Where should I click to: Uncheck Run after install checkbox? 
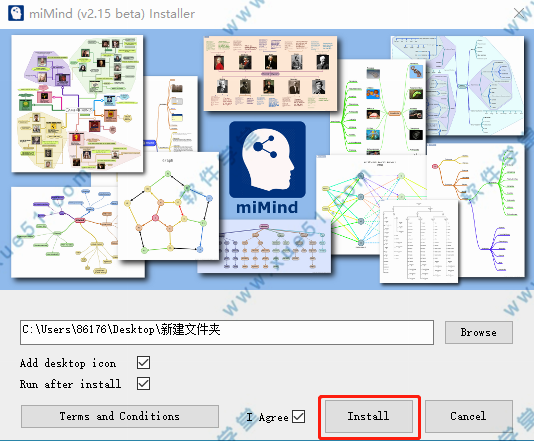point(143,383)
